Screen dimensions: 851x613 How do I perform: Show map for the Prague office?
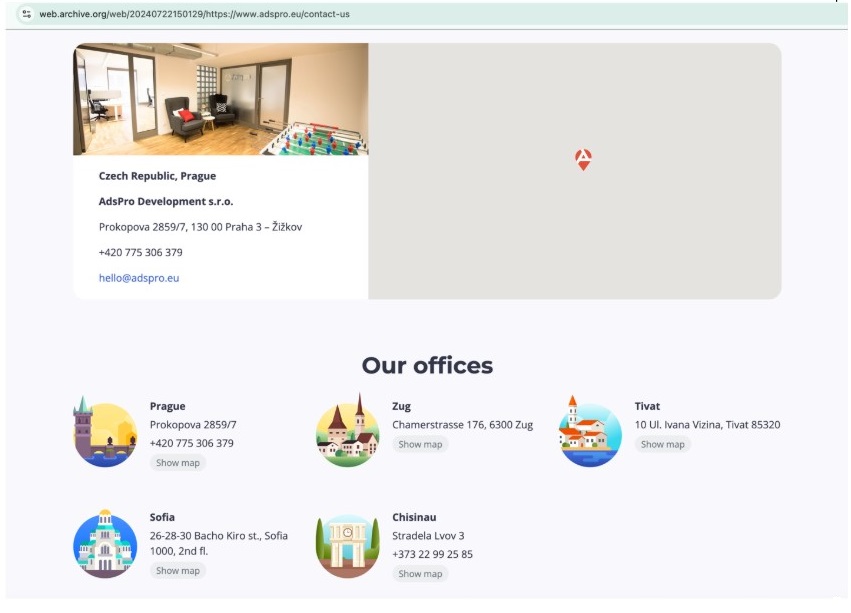click(x=177, y=463)
